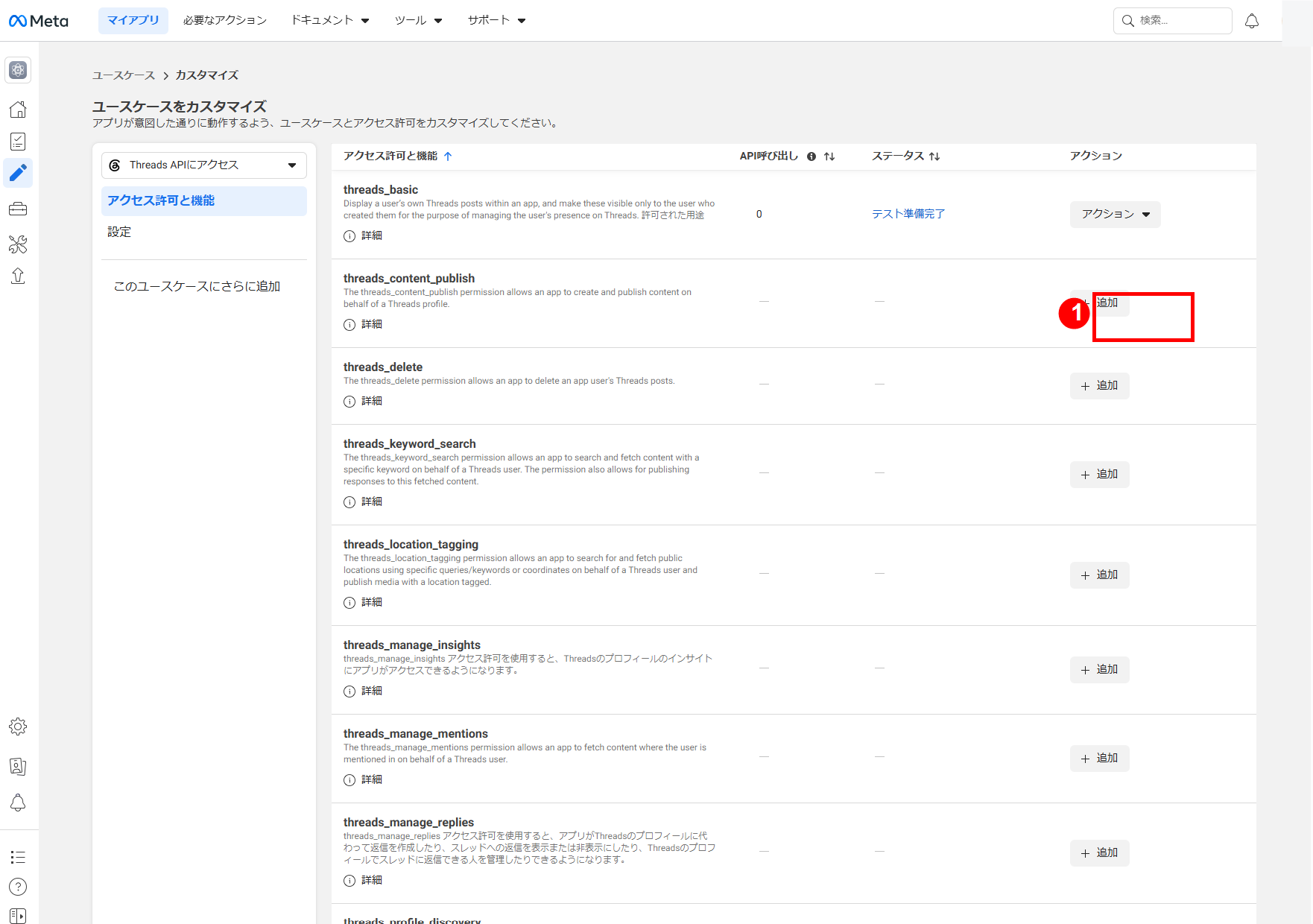Screen dimensions: 1313x924
Task: Click テスト準備完了 status link
Action: coord(908,215)
